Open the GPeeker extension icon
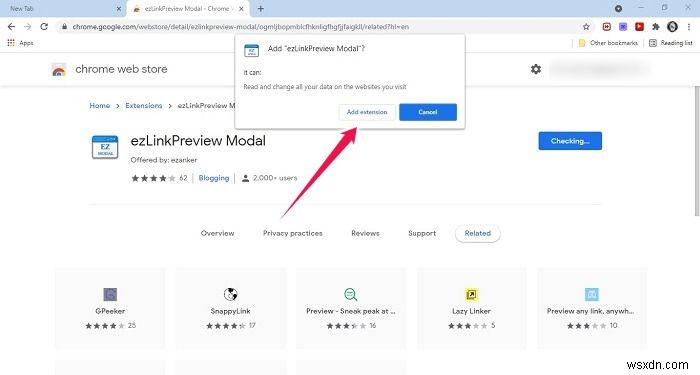This screenshot has width=700, height=375. point(110,294)
